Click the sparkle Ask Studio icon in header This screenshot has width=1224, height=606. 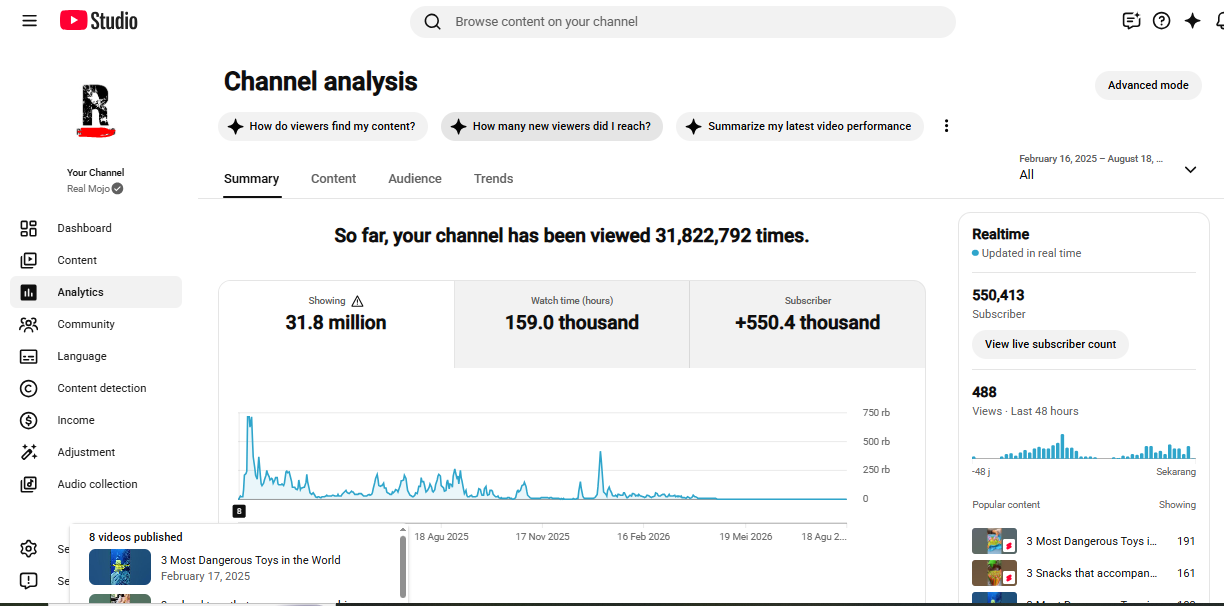[x=1192, y=21]
